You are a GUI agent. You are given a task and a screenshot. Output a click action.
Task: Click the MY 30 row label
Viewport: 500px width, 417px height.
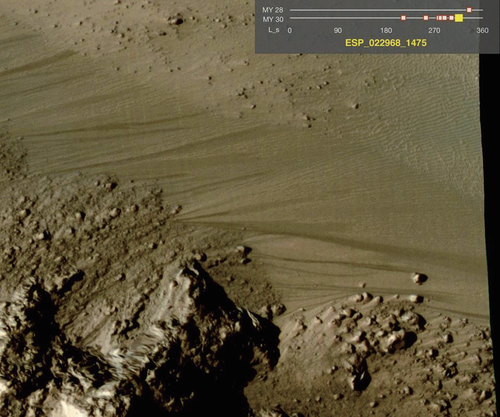pyautogui.click(x=273, y=19)
